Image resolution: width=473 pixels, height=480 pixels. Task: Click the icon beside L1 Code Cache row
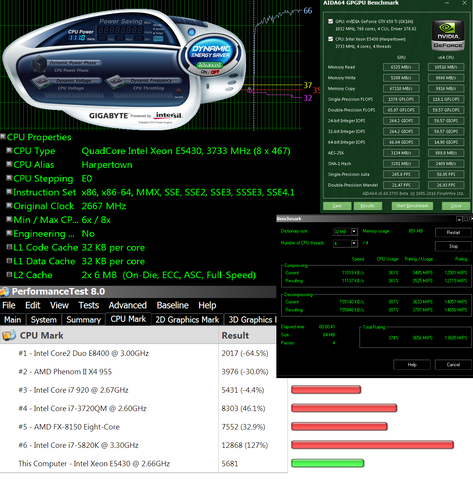[9, 247]
